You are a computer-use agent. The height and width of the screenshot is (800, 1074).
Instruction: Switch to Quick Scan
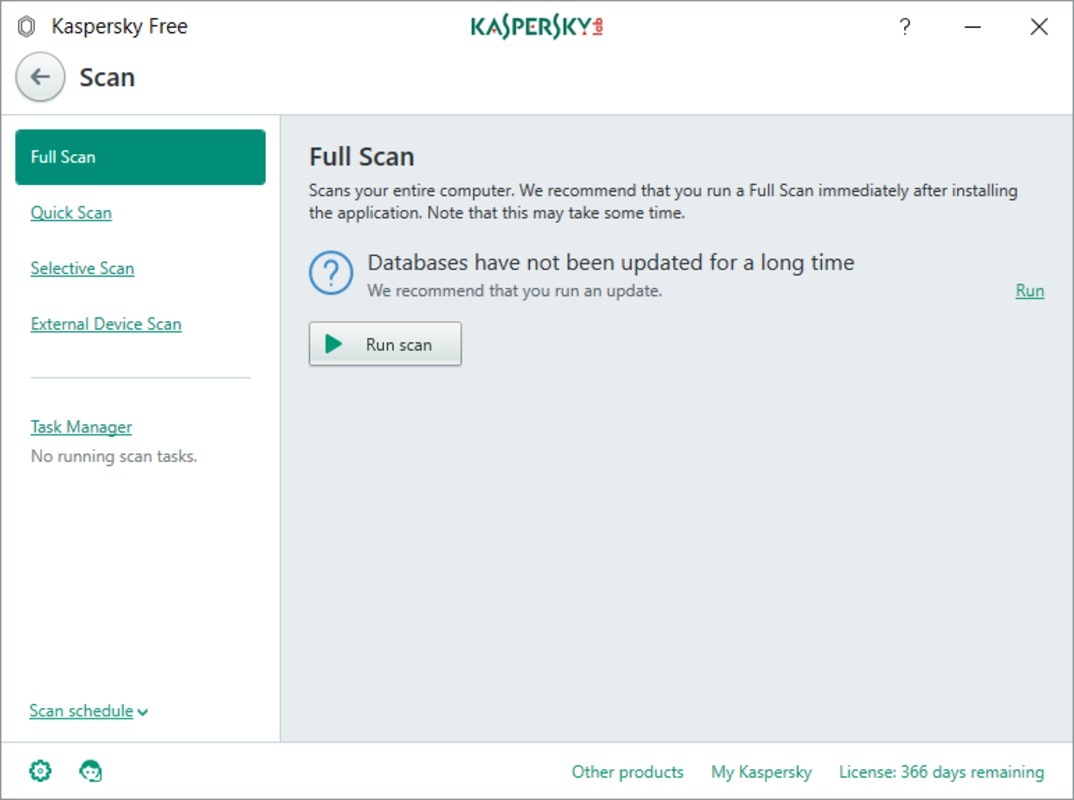[x=71, y=213]
